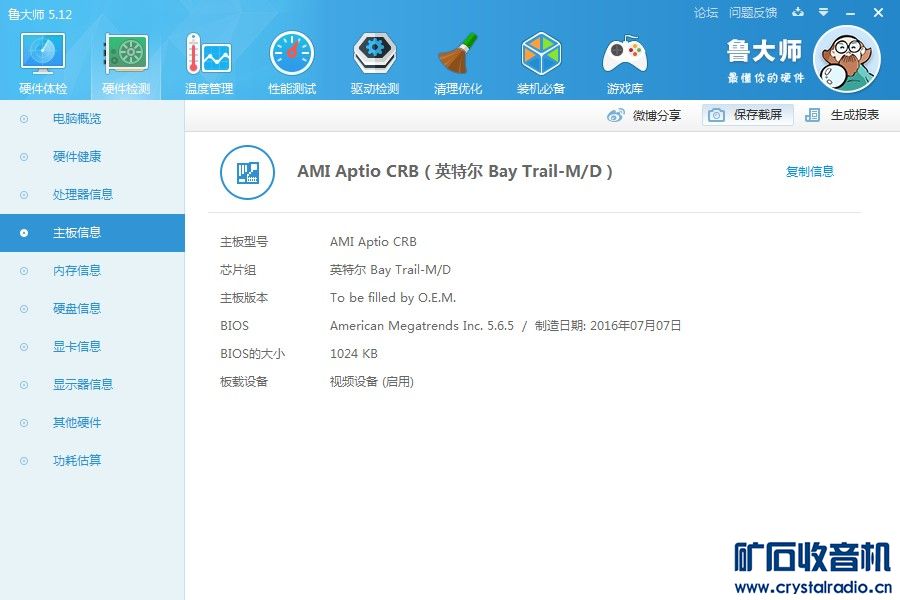900x600 pixels.
Task: Click the heading AMI Aptio CRB (英特尔 Bay Trail-M/D)
Action: pyautogui.click(x=455, y=171)
